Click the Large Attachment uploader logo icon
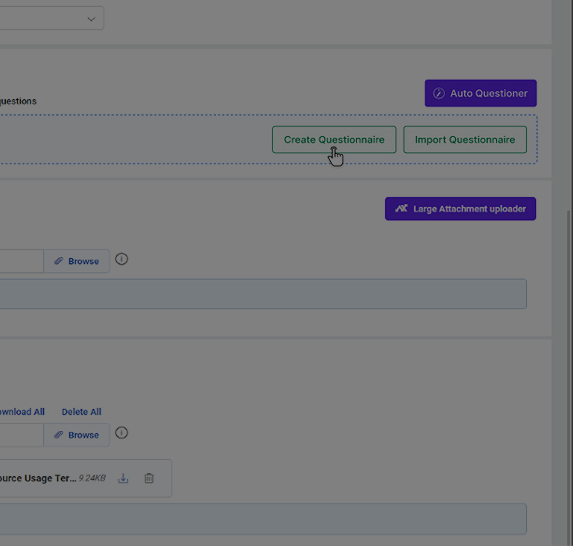573x546 pixels. (401, 209)
